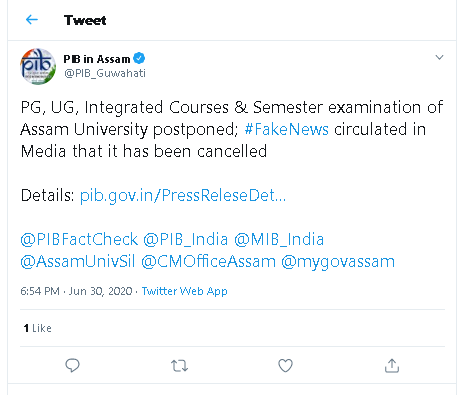
Task: Visit the @PIBFactCheck mention
Action: [79, 239]
